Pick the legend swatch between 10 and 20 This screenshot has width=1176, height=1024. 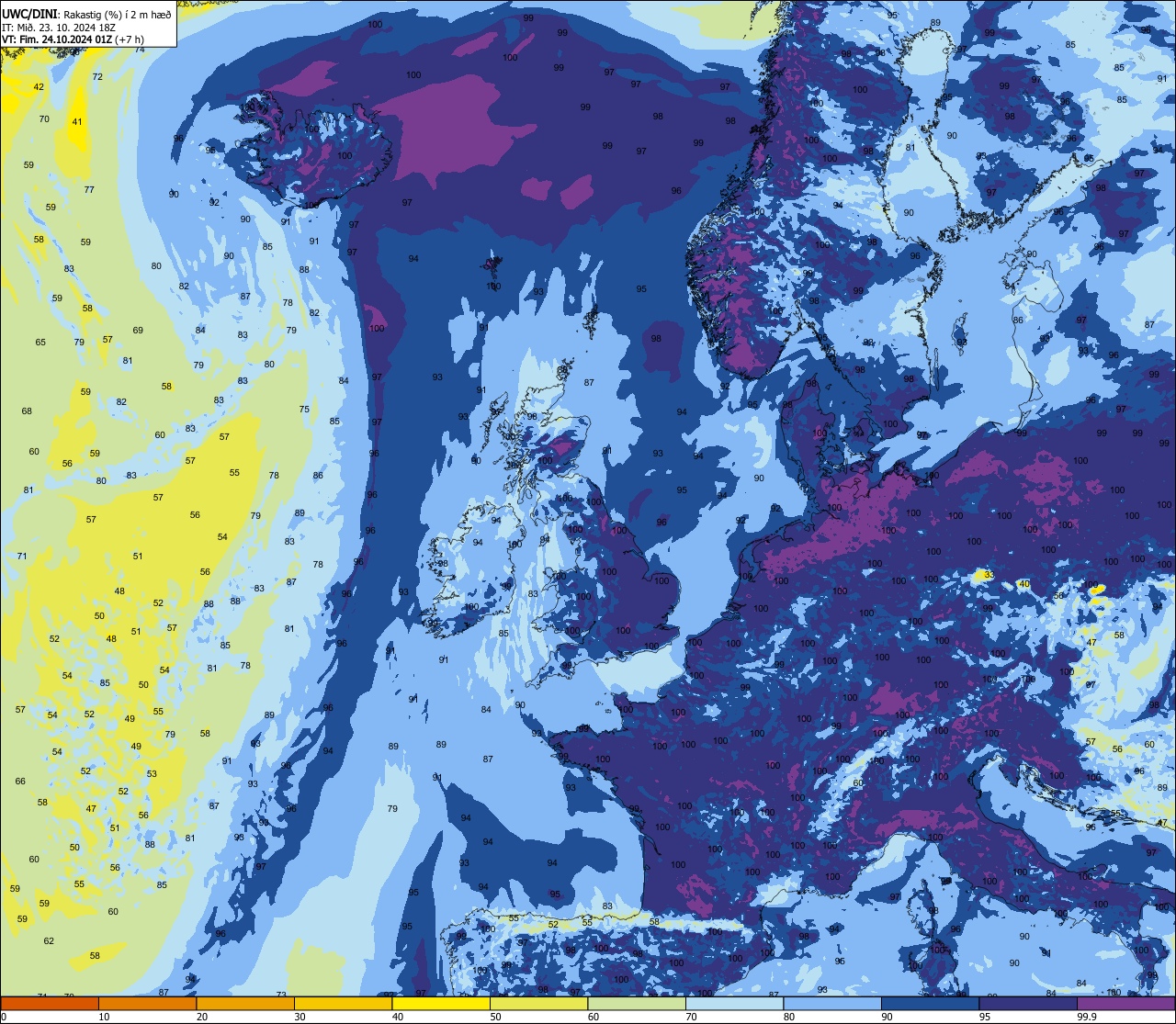(x=147, y=1003)
